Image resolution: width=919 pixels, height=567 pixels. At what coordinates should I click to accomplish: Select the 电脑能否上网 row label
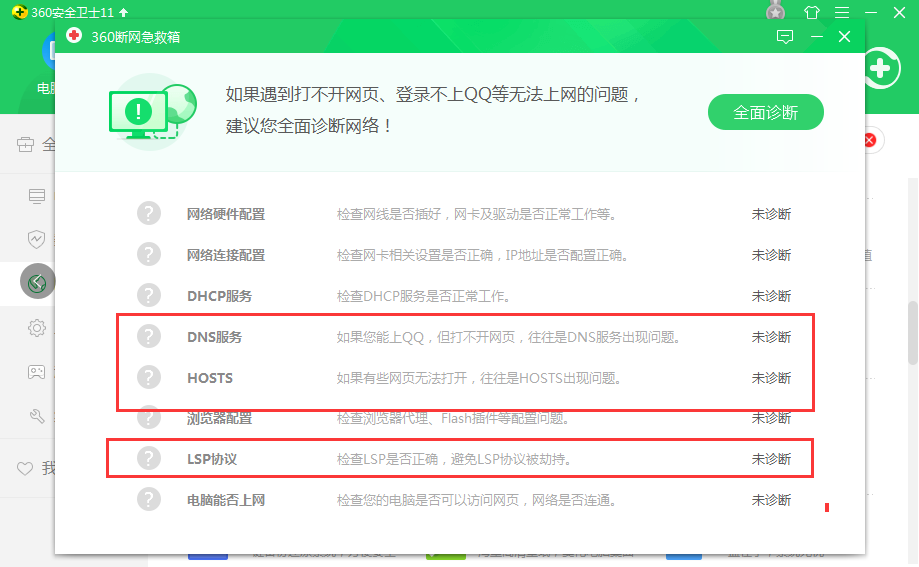[226, 500]
